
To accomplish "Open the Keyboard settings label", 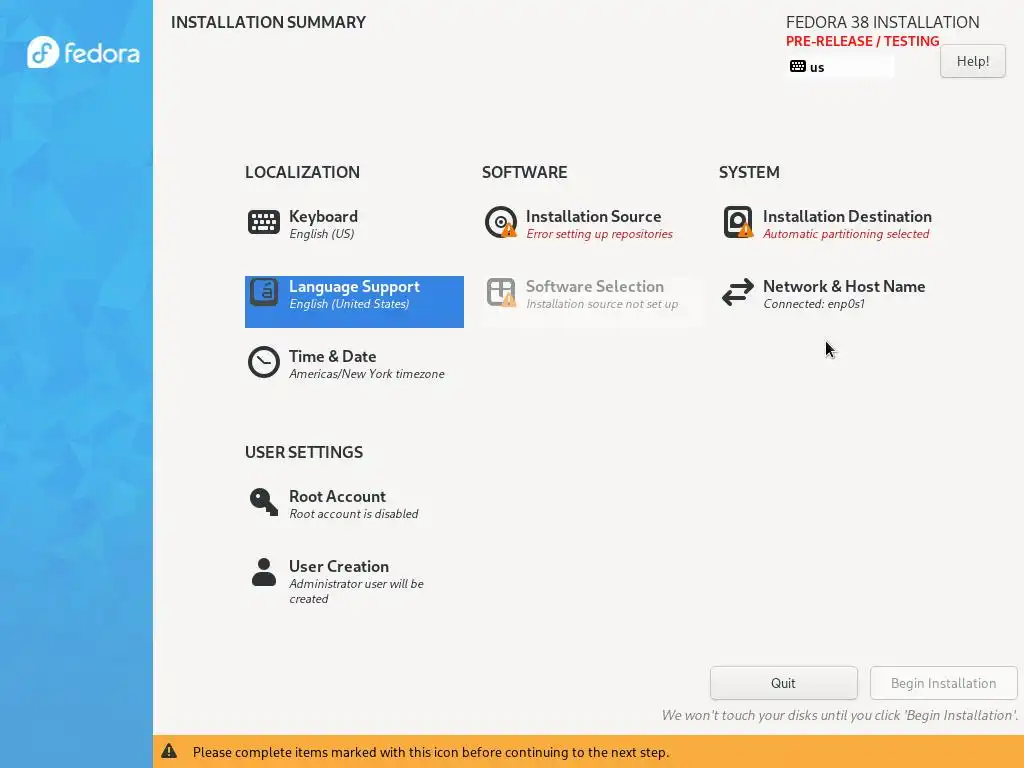I will (323, 216).
